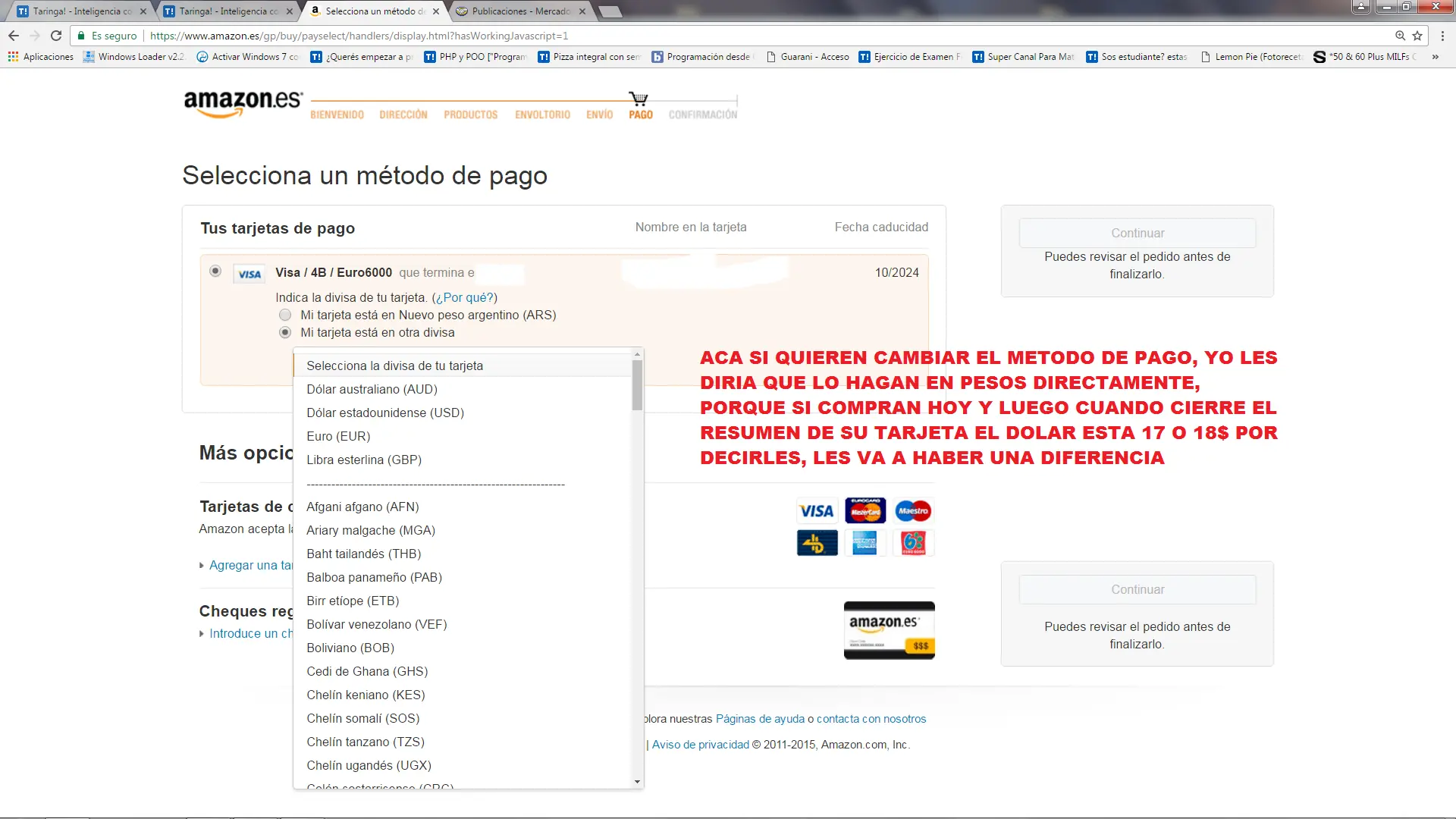Choose 'Mi tarjeta está en Nuevo peso argentino (ARS)'
The height and width of the screenshot is (819, 1456).
coord(285,315)
